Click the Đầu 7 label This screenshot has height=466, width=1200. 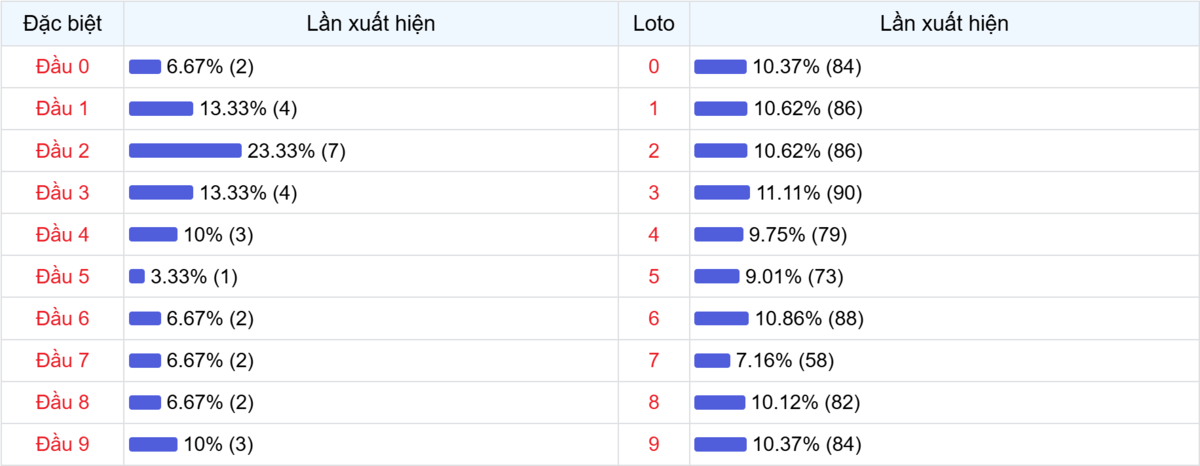(x=62, y=361)
